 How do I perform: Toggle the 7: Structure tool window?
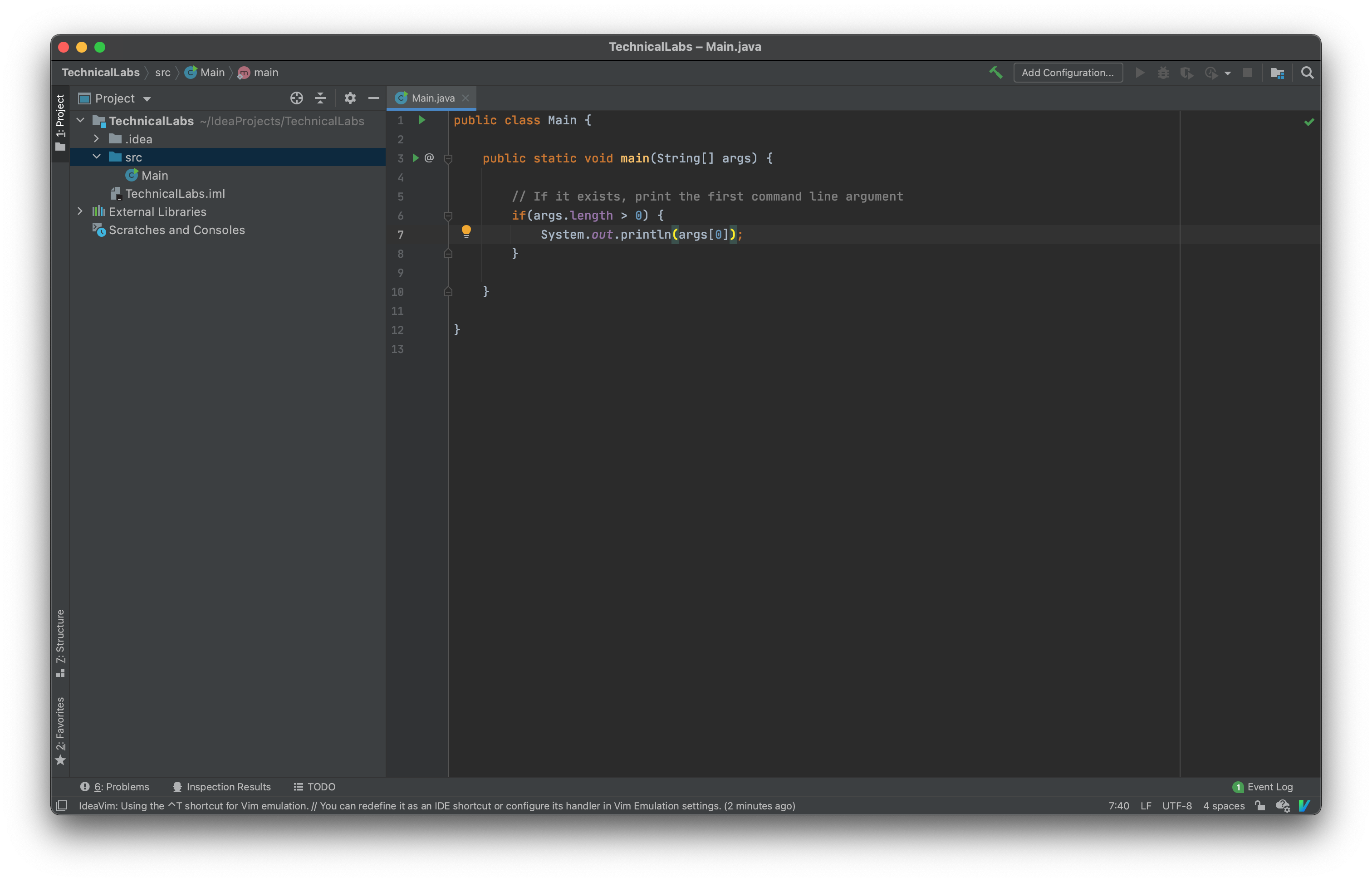pyautogui.click(x=60, y=643)
